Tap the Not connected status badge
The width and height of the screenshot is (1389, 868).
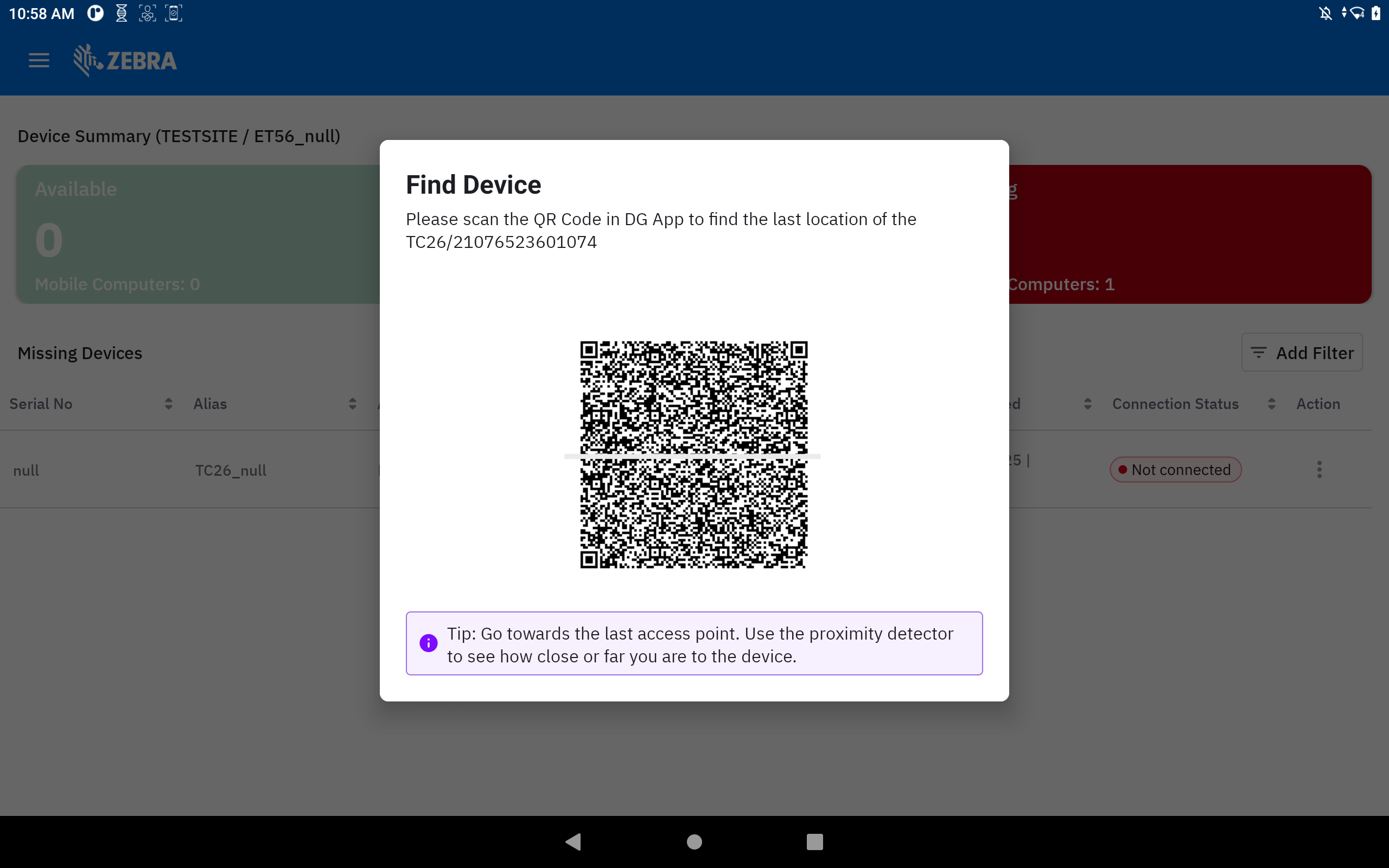click(x=1175, y=470)
